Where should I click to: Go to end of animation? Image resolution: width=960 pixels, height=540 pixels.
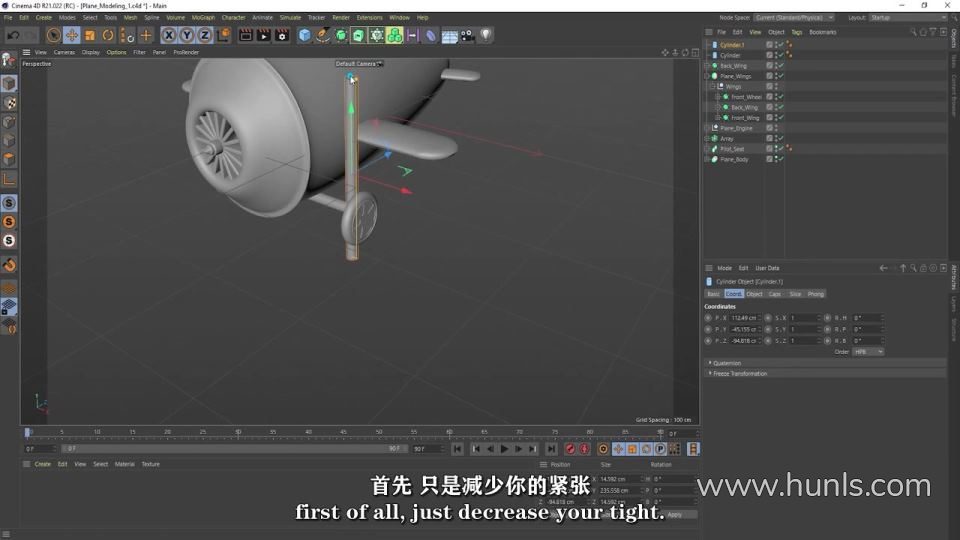tap(551, 449)
